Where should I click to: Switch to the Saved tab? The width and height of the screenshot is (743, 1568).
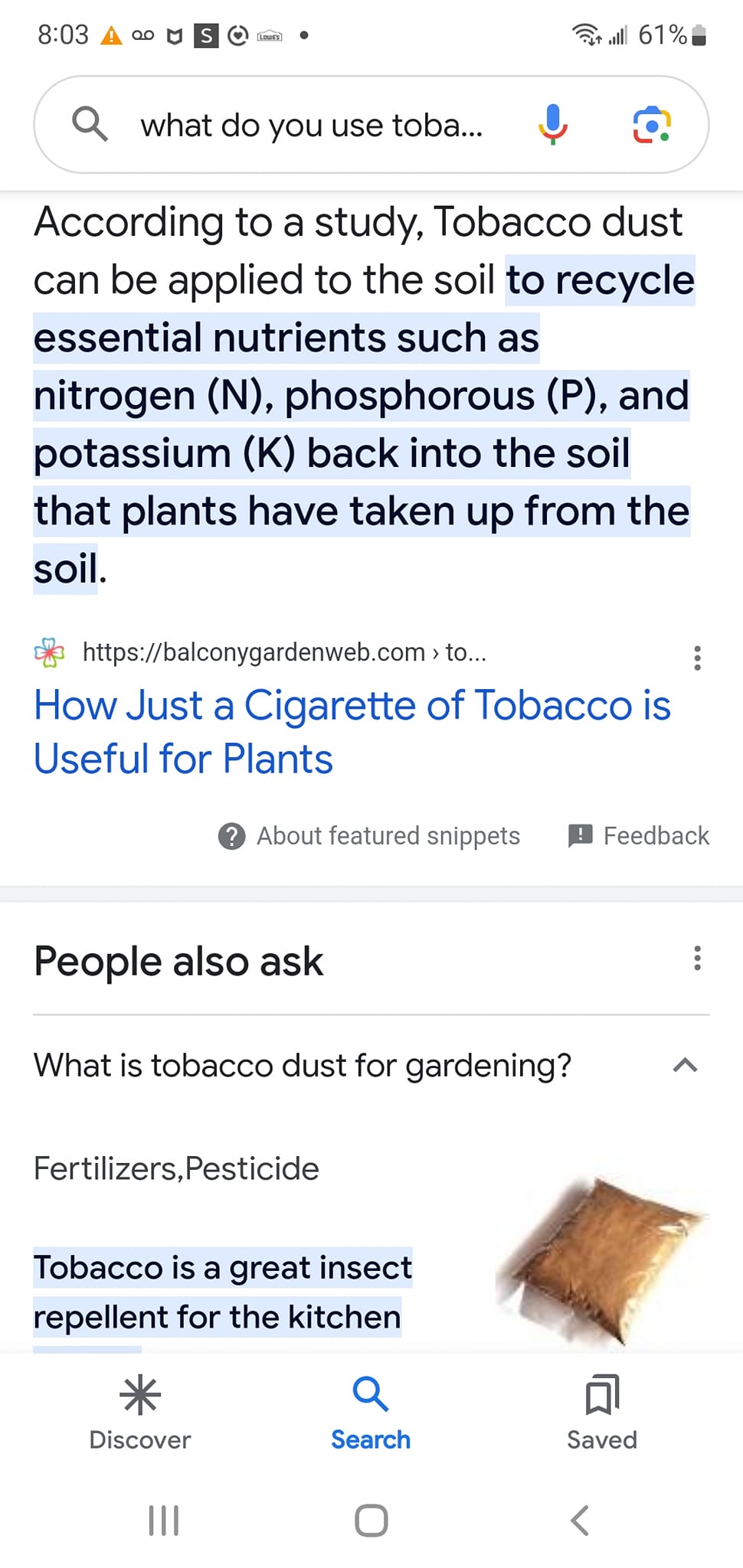point(602,1413)
